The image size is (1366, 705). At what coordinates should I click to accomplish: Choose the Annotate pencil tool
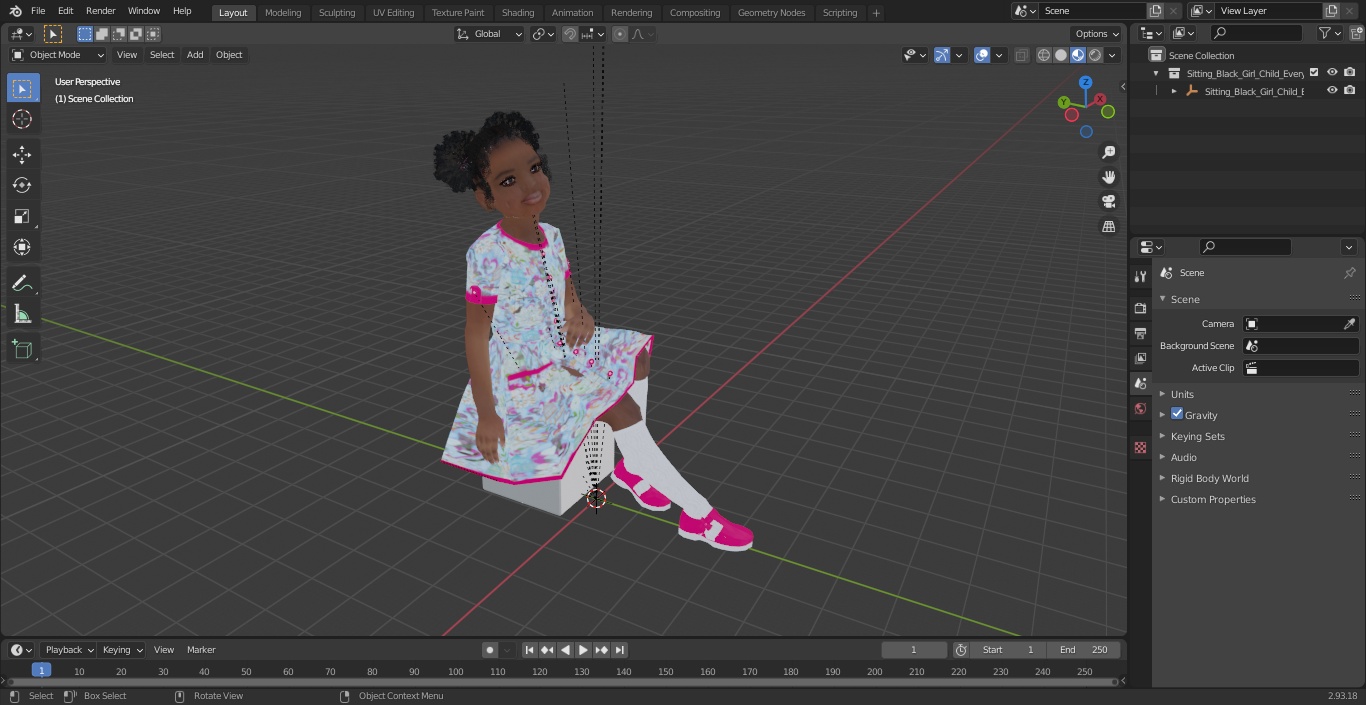pyautogui.click(x=22, y=283)
